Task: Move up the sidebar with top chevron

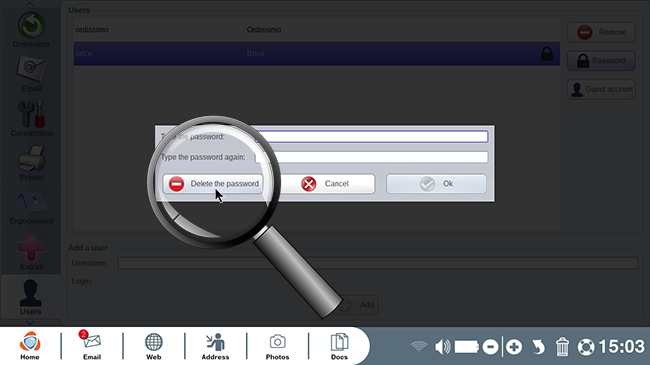Action: [30, 4]
